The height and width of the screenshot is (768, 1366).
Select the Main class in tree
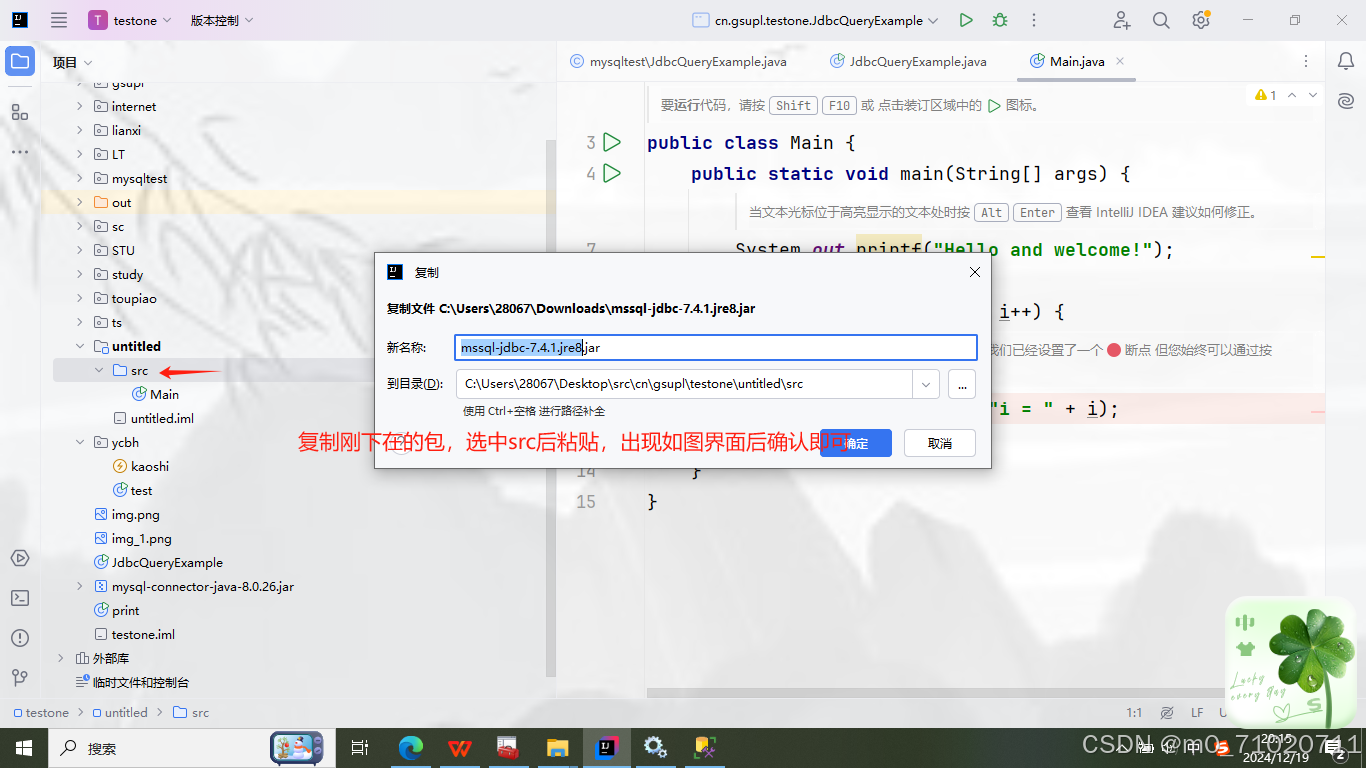click(155, 394)
